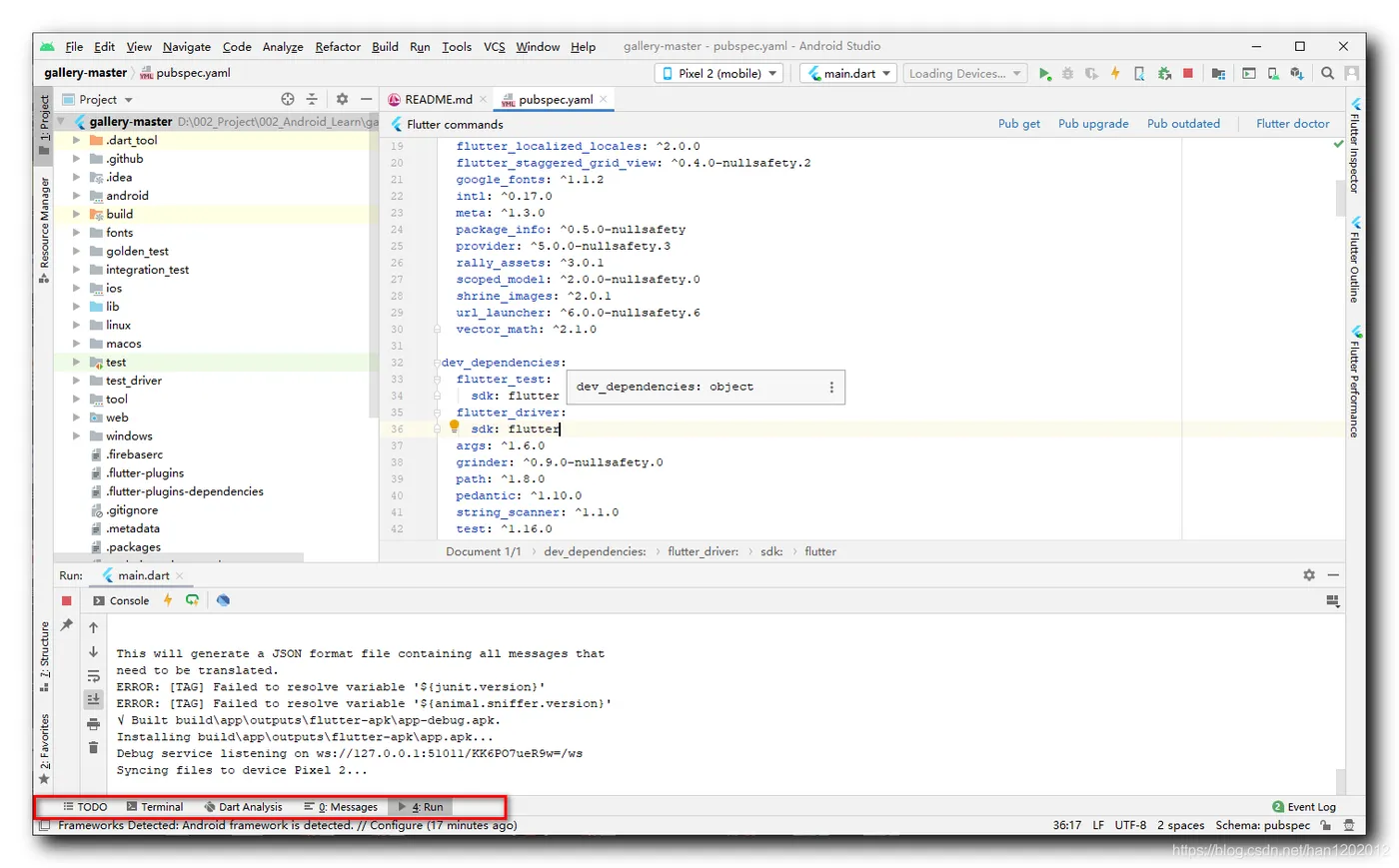
Task: Open the Tools menu
Action: (x=457, y=46)
